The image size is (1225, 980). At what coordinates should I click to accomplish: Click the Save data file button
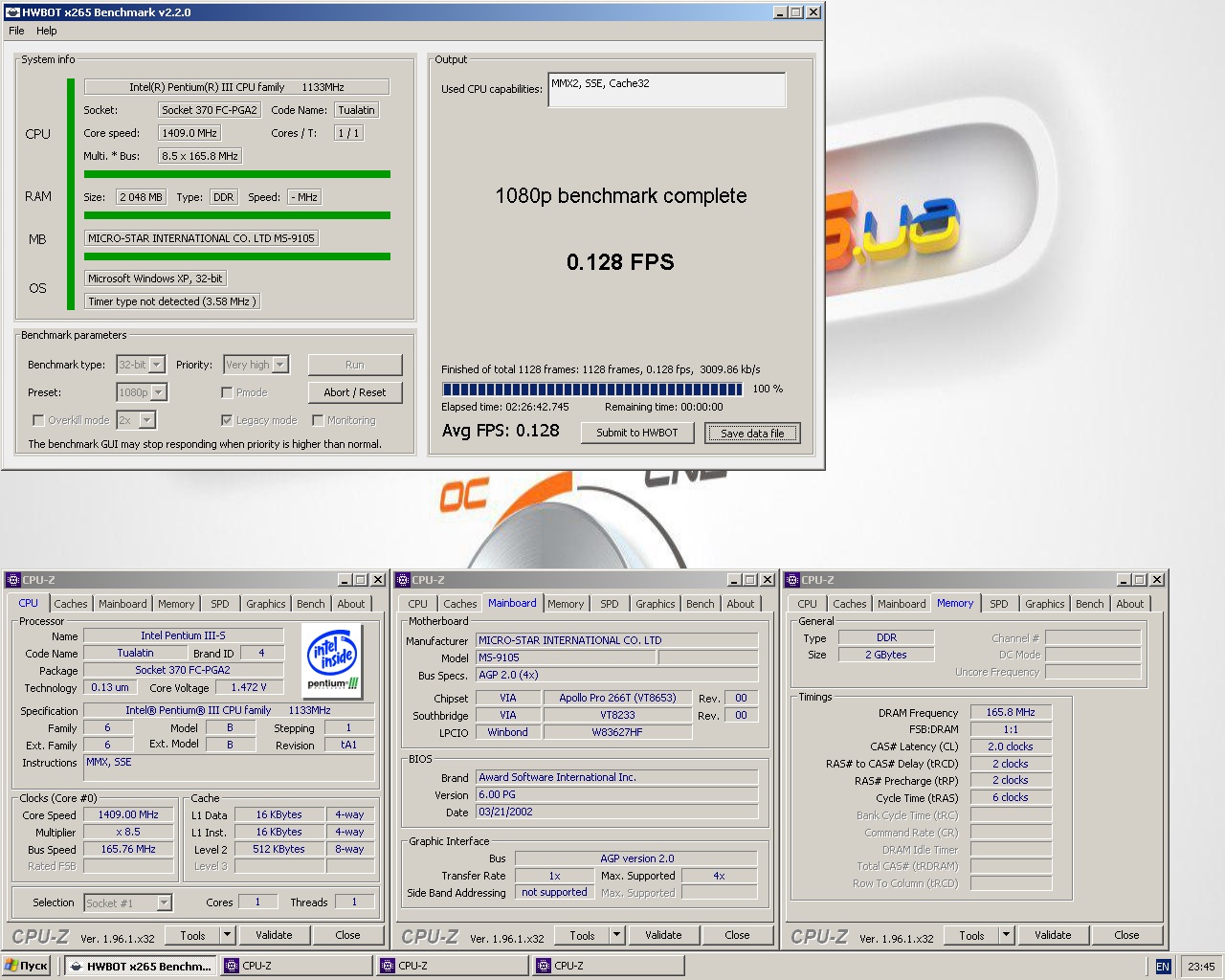pyautogui.click(x=752, y=434)
